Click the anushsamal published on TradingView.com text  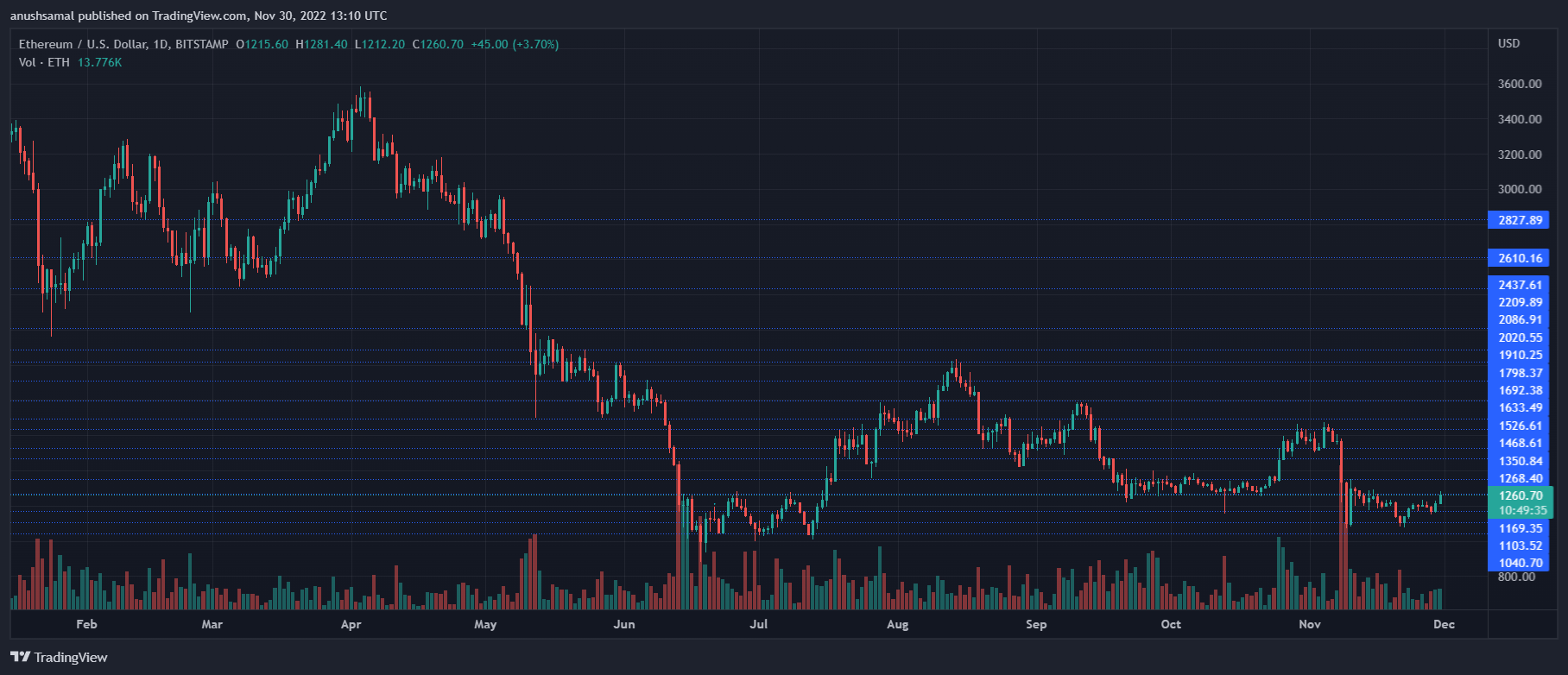[x=199, y=16]
